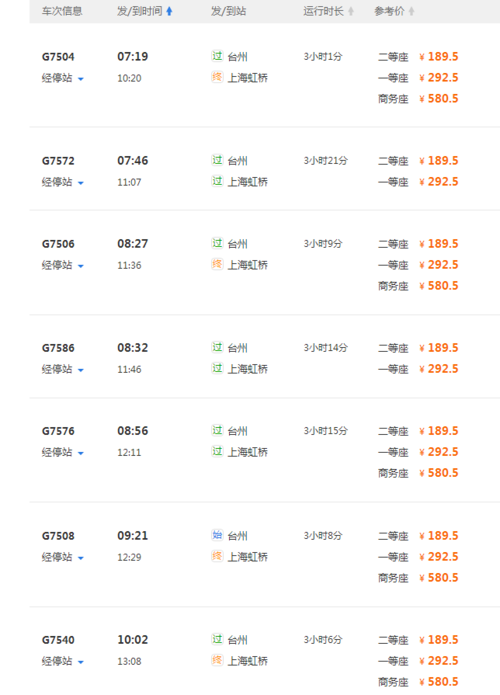Select G7508 二等座 price ¥189.5
This screenshot has height=695, width=500.
[x=439, y=535]
